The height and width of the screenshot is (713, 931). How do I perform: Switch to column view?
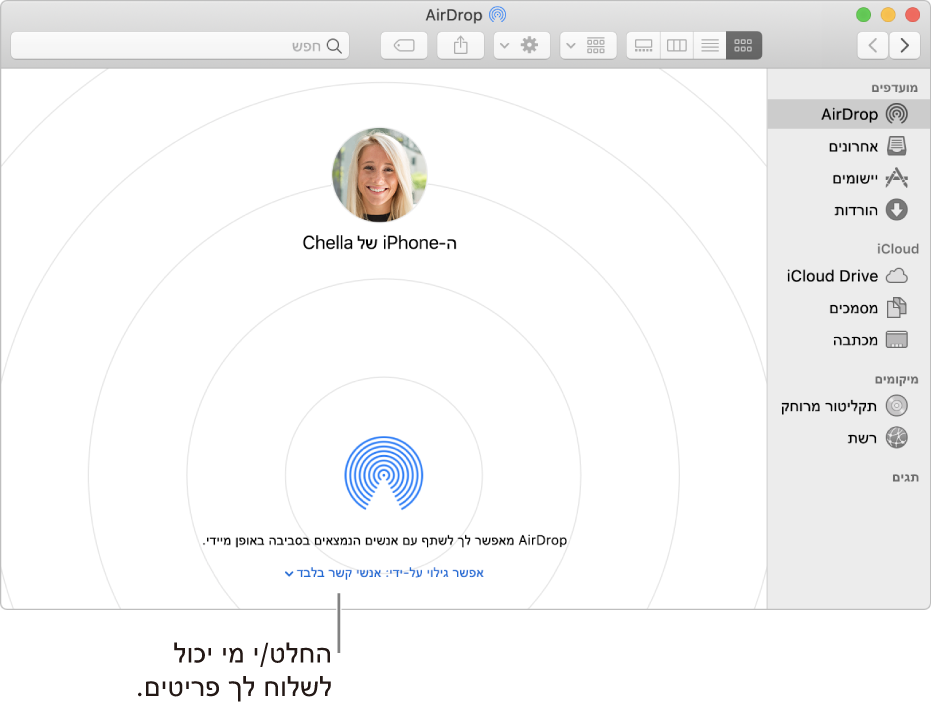coord(677,46)
